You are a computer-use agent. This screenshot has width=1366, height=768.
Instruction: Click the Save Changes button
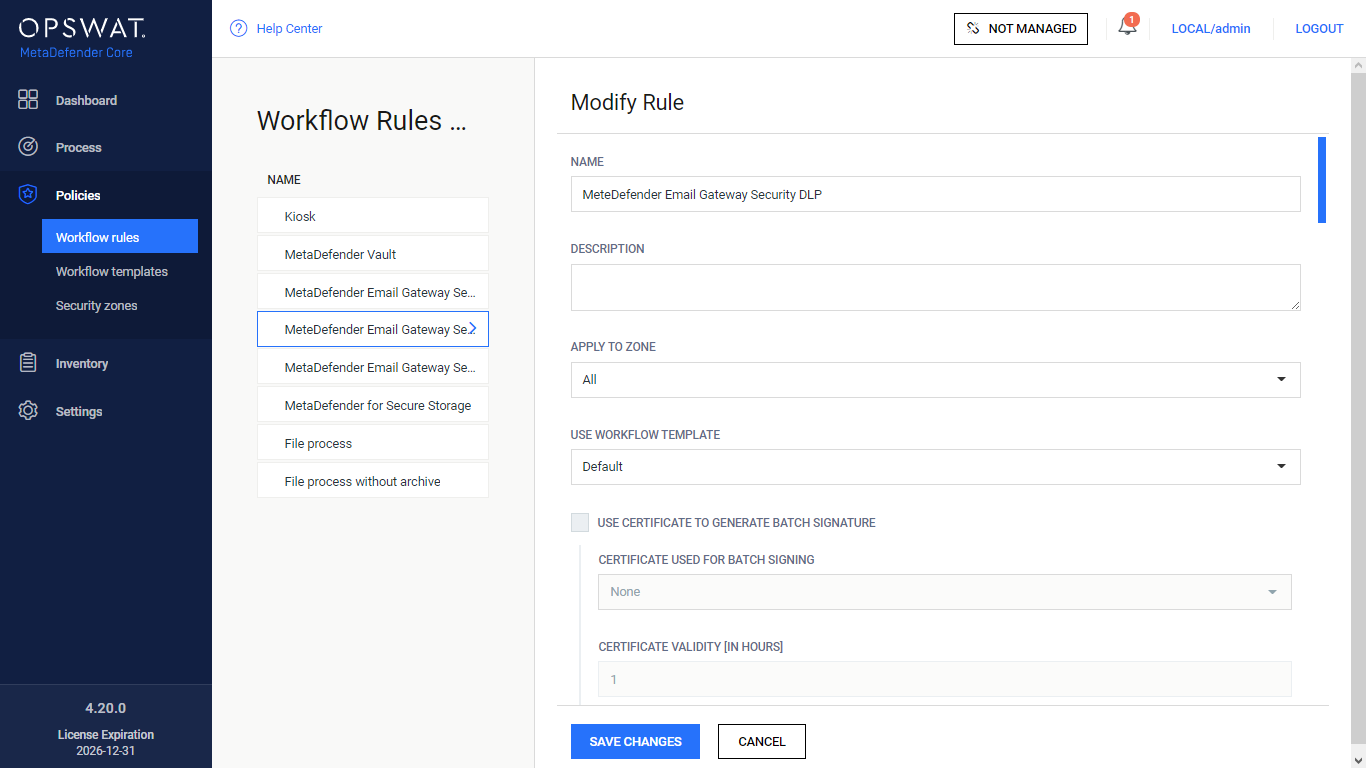pyautogui.click(x=635, y=741)
